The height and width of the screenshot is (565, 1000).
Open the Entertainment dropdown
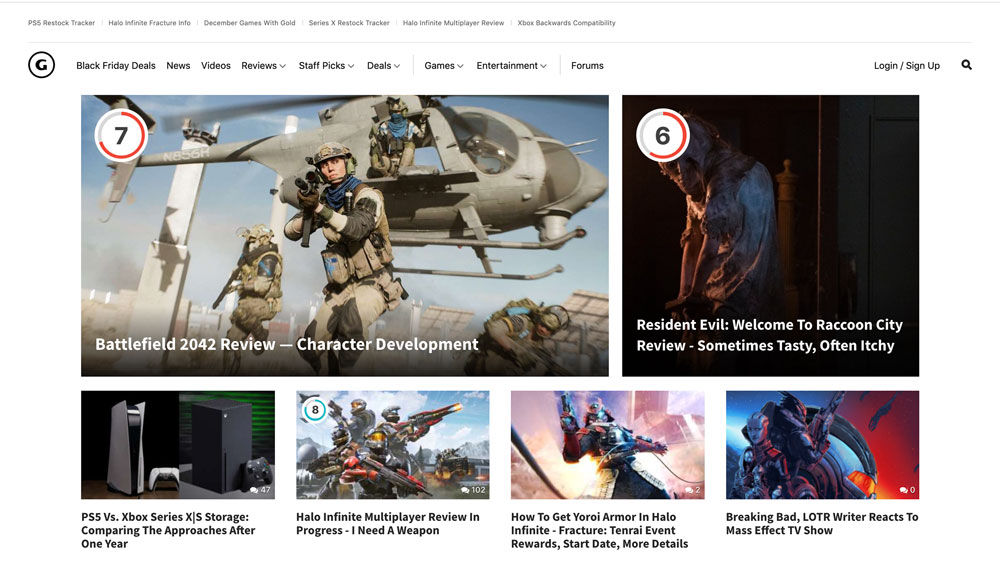pyautogui.click(x=511, y=66)
